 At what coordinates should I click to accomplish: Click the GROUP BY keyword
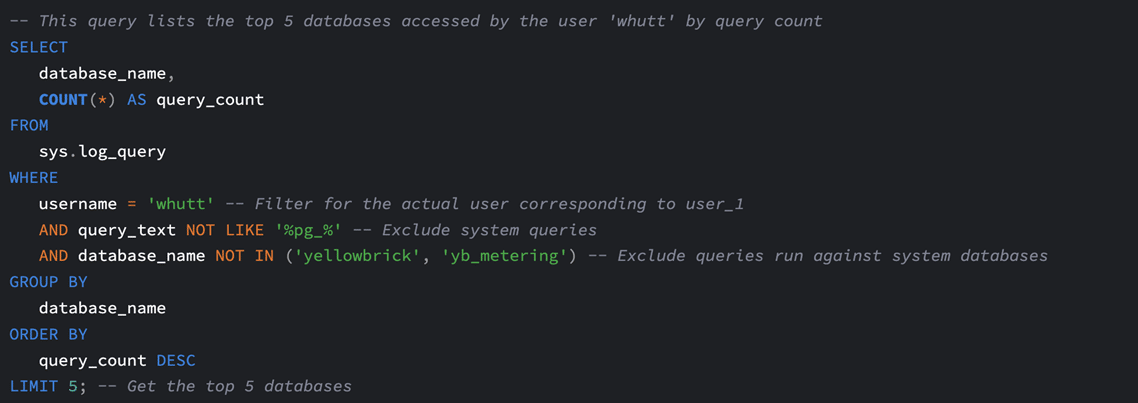click(x=48, y=282)
